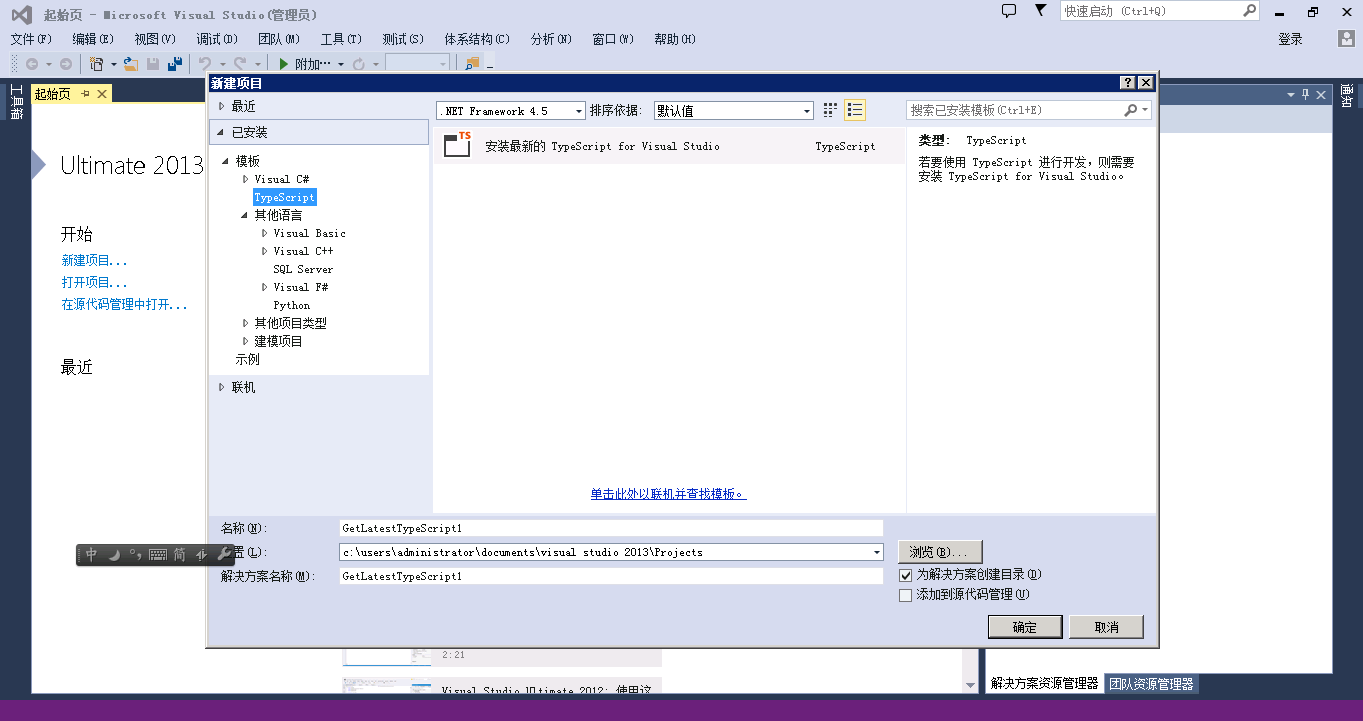Click the 取消 button
This screenshot has height=721, width=1363.
pos(1106,627)
